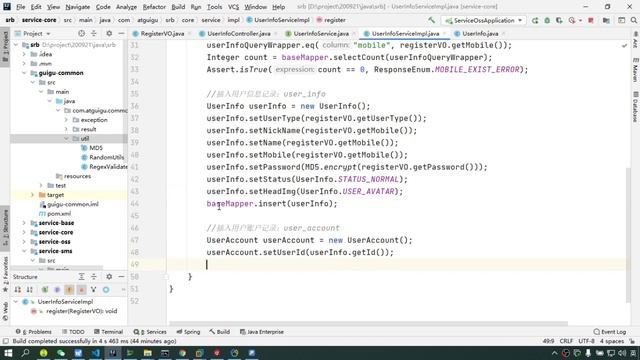Open Maven tool window on right edge
The height and width of the screenshot is (360, 640).
tap(635, 70)
